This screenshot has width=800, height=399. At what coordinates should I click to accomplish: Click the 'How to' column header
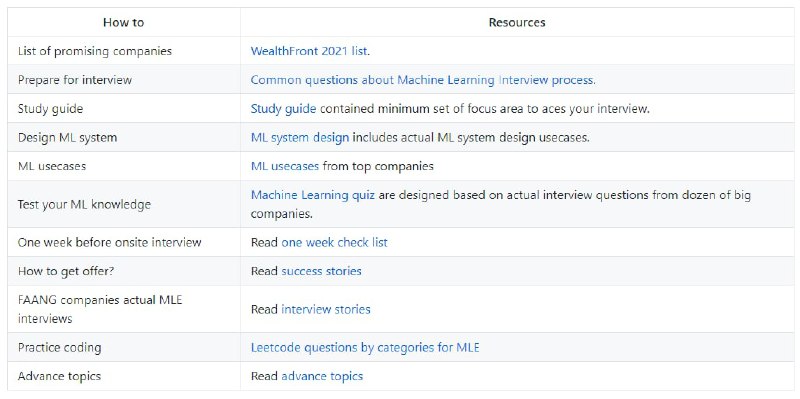(x=123, y=22)
